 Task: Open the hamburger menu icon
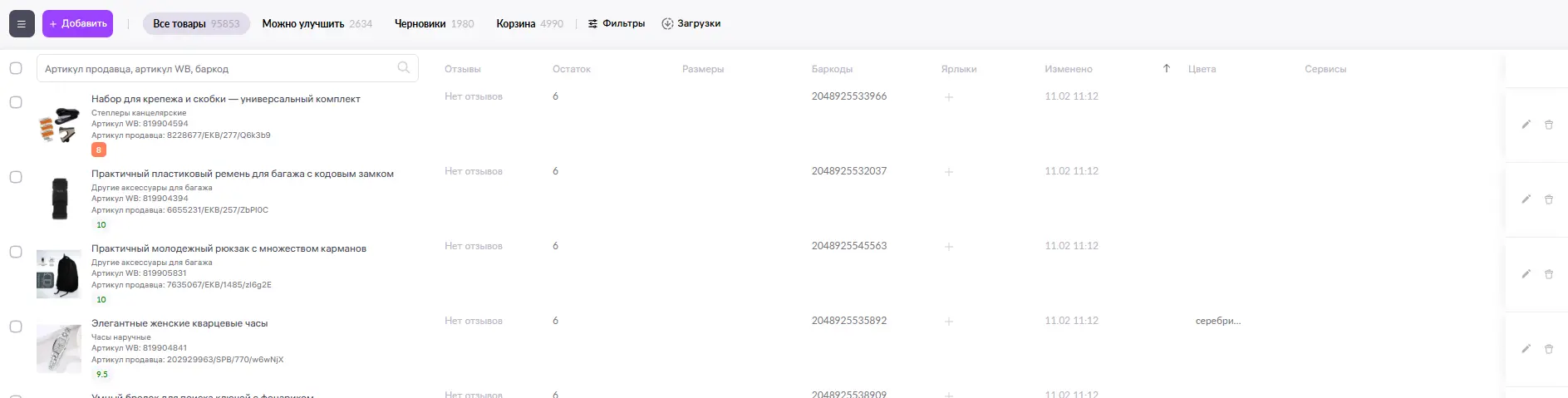tap(22, 24)
